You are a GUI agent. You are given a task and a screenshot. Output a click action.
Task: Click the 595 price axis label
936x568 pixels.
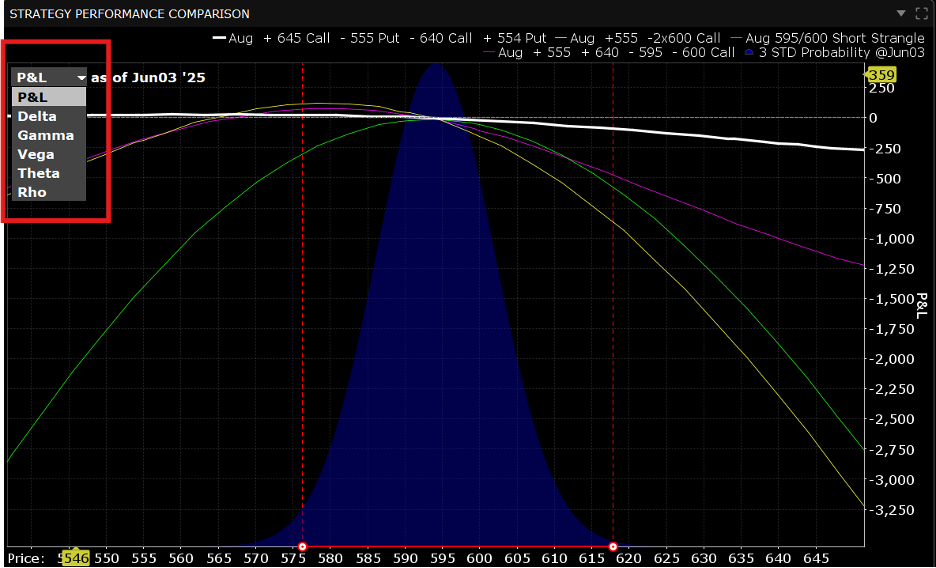[442, 558]
